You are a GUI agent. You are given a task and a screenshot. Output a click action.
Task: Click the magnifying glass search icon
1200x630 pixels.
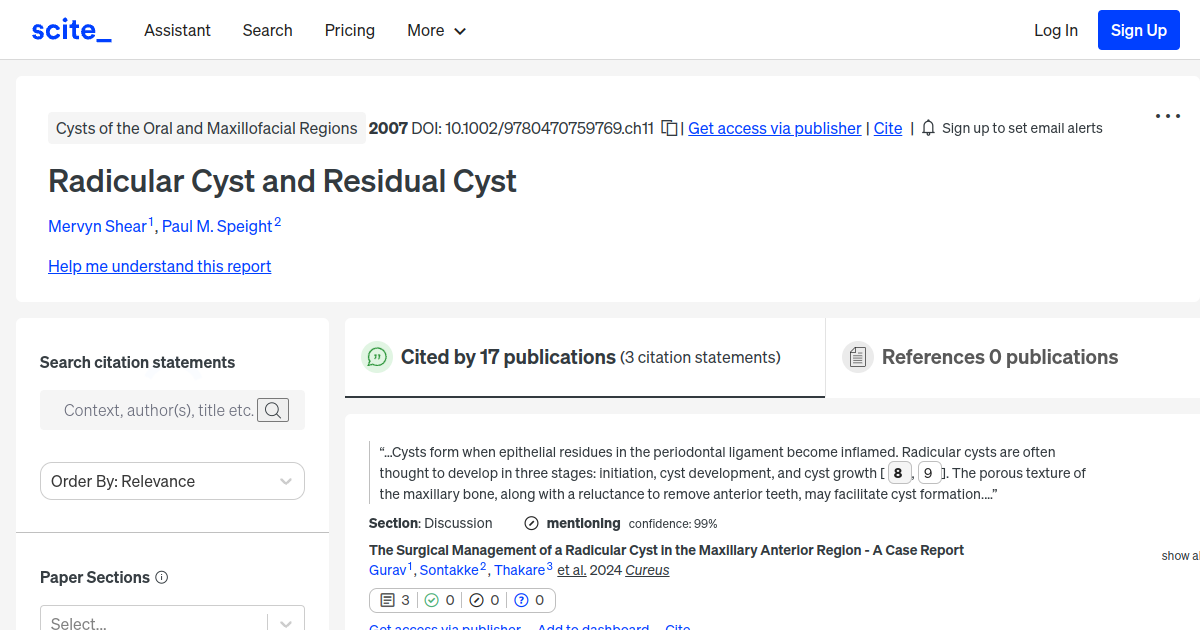pos(273,410)
